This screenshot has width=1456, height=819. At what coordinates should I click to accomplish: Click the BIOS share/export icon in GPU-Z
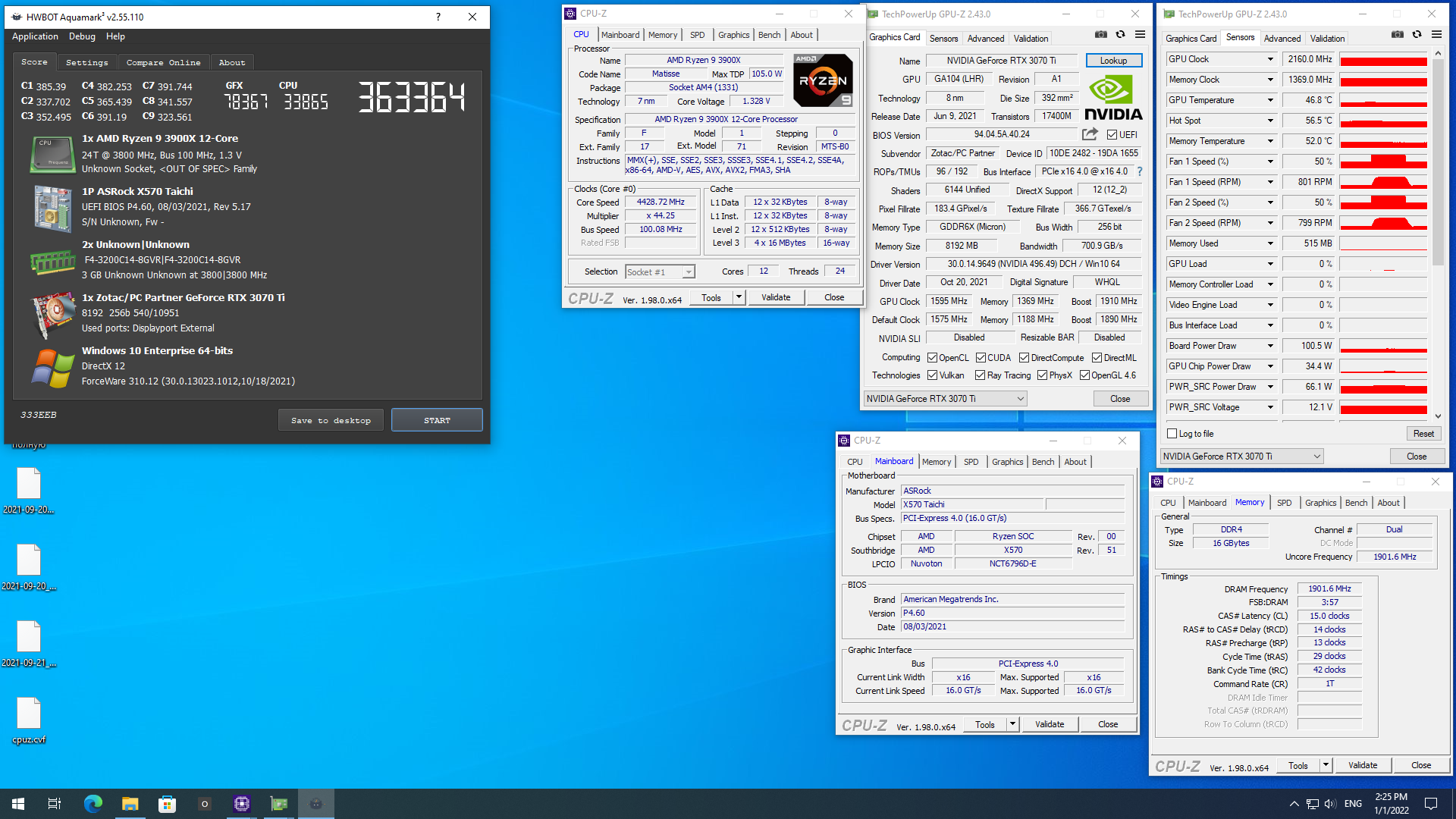[x=1090, y=134]
